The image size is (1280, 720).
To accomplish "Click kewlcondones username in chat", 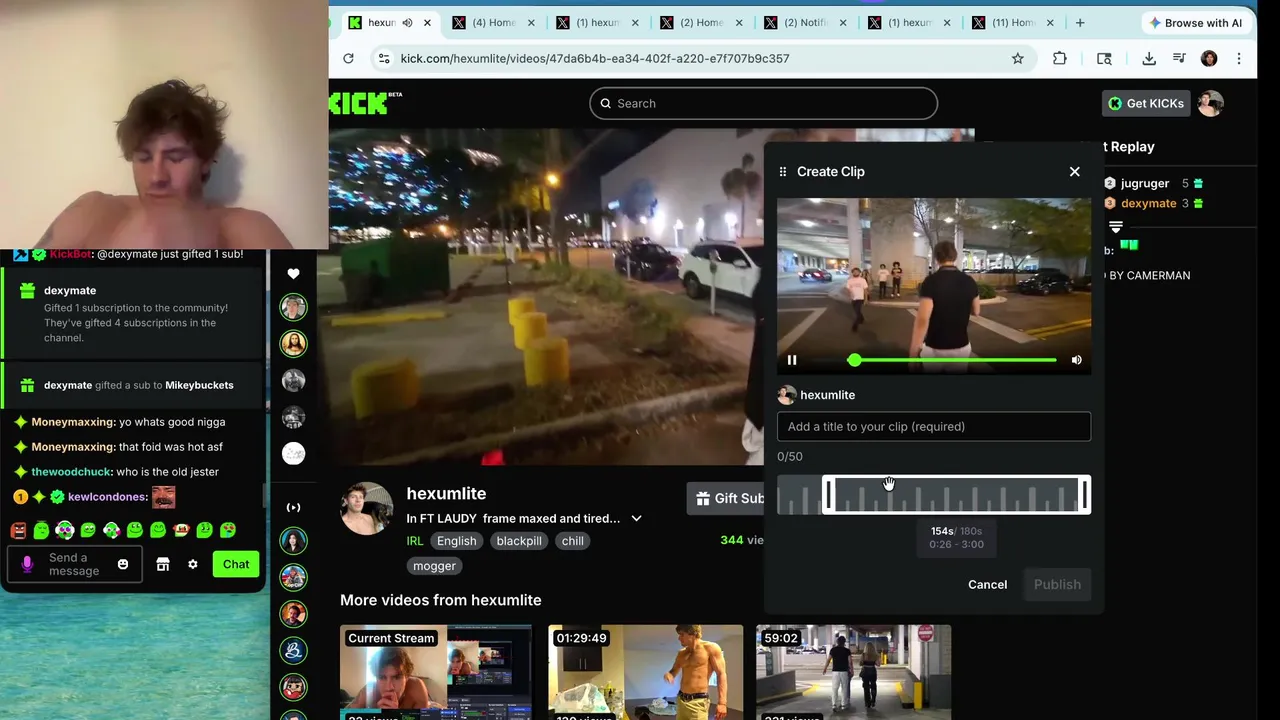I will (x=107, y=497).
